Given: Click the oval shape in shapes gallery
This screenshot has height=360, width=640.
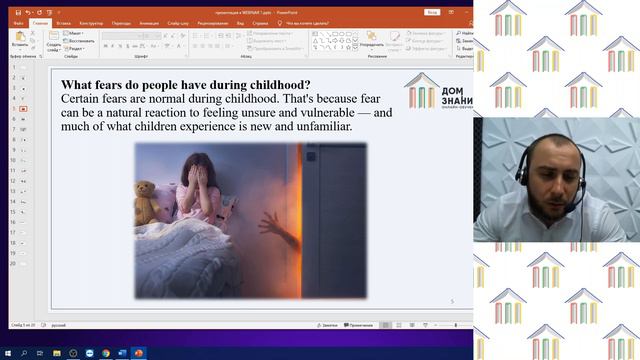Looking at the screenshot, I should (x=342, y=34).
